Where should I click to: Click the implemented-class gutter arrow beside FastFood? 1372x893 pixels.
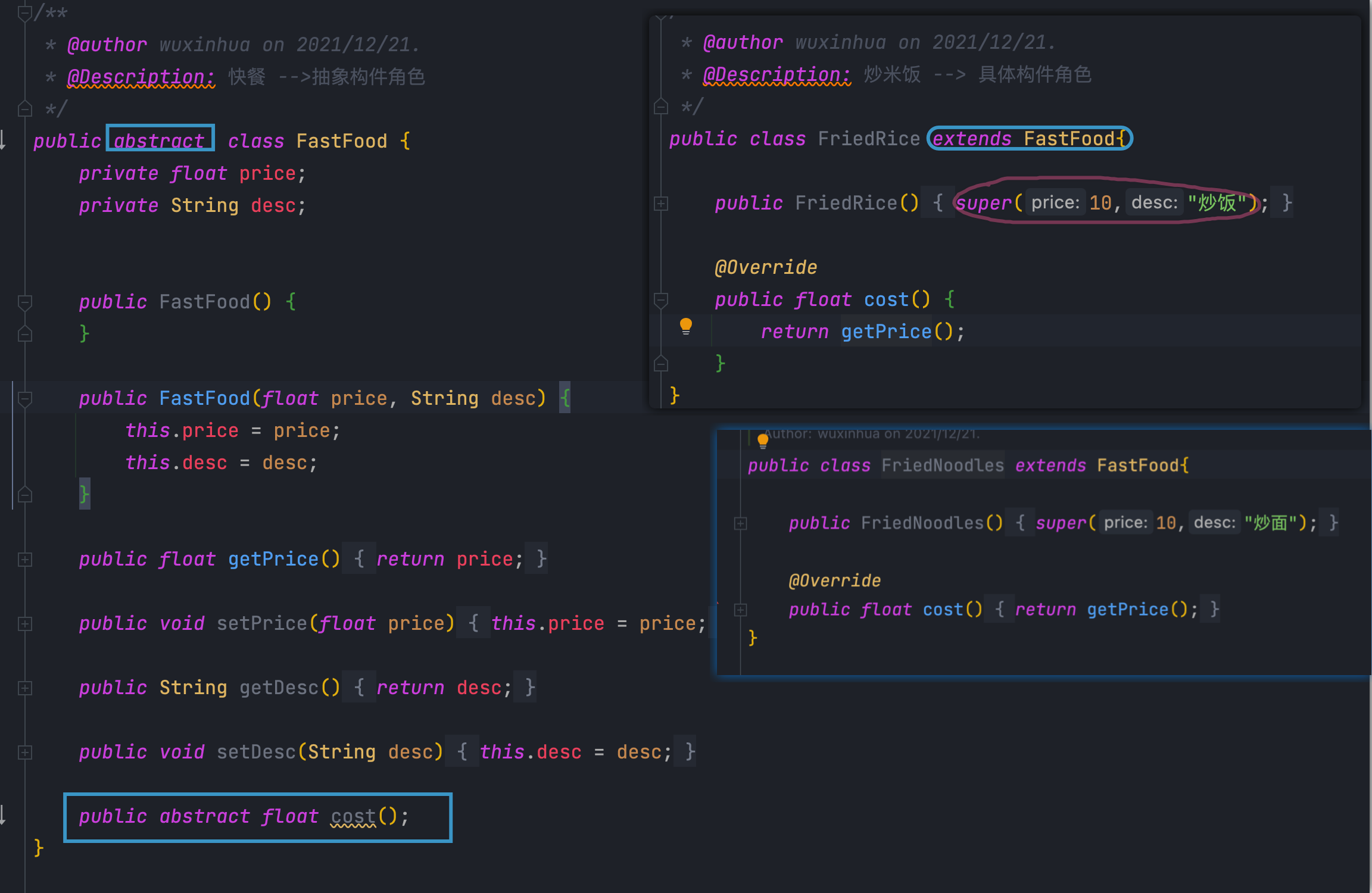coord(3,140)
